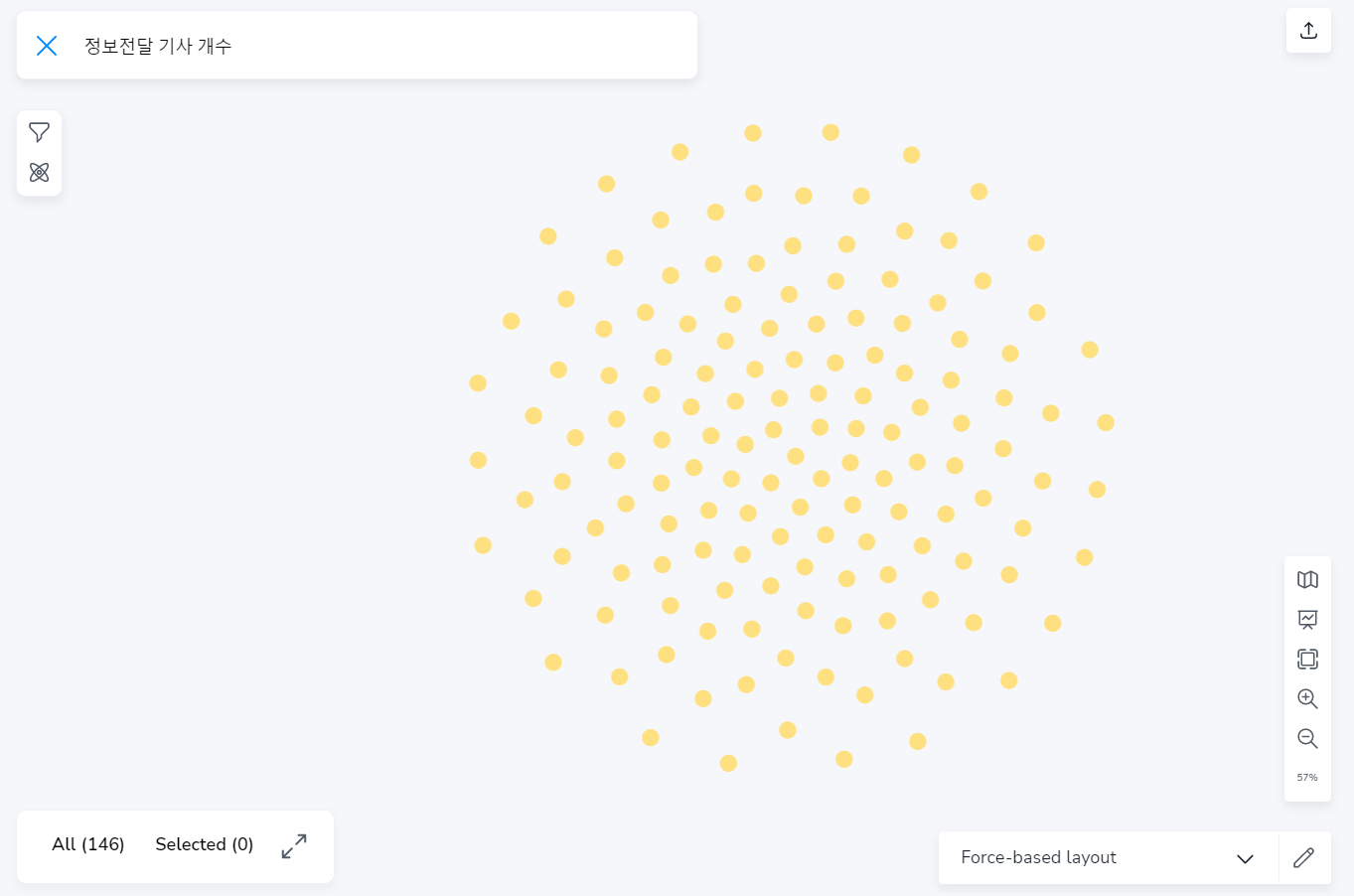
Task: Switch to the All (146) tab
Action: coord(88,844)
